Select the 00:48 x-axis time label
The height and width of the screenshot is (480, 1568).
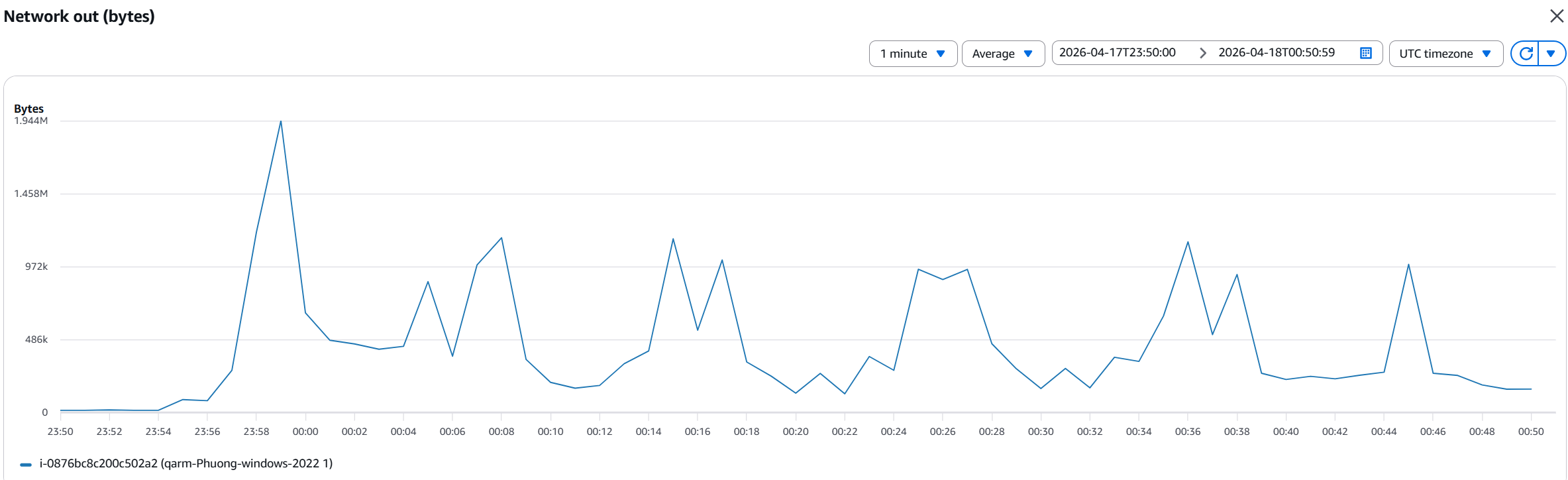click(x=1482, y=432)
